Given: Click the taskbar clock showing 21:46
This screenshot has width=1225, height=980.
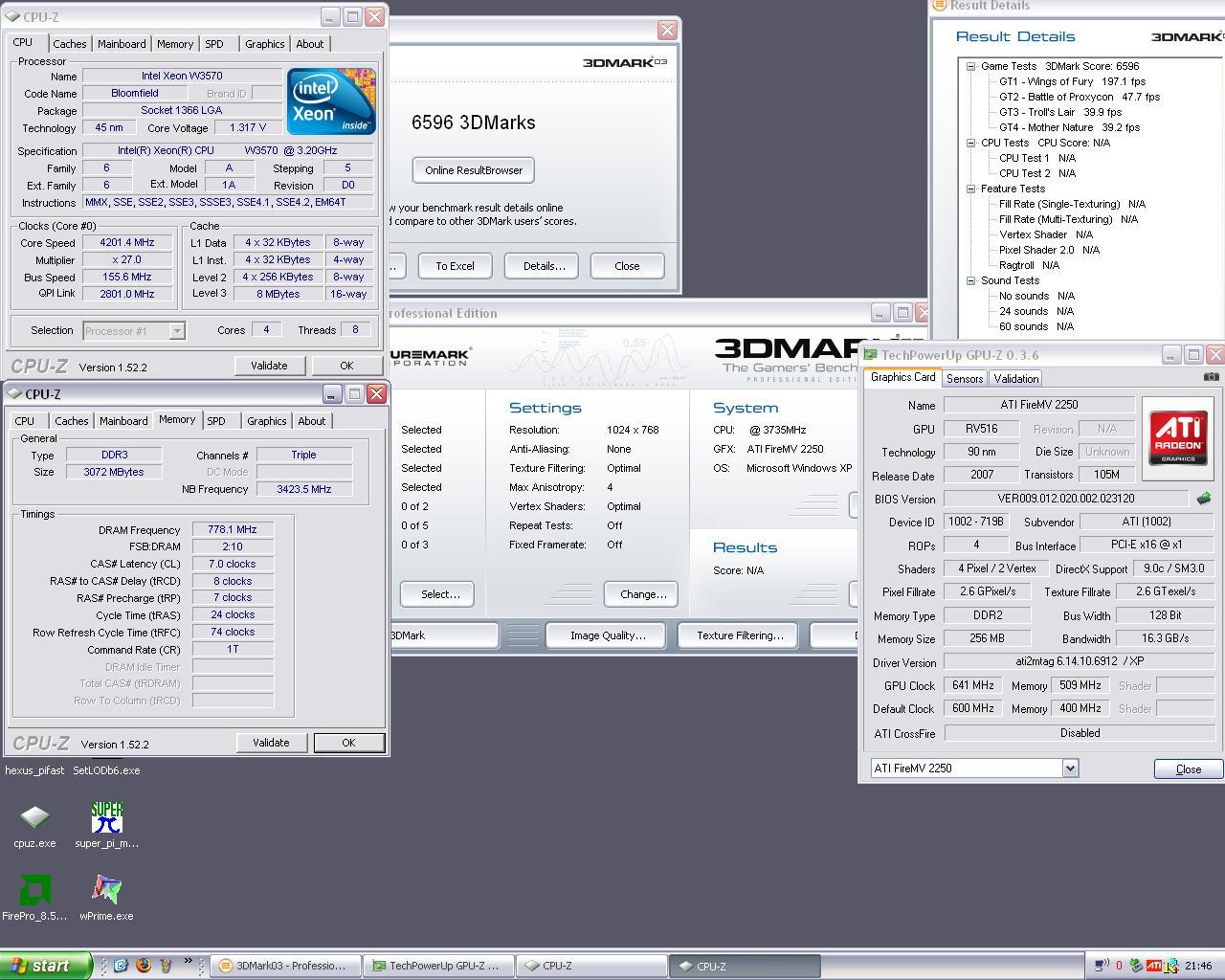Looking at the screenshot, I should (x=1198, y=966).
